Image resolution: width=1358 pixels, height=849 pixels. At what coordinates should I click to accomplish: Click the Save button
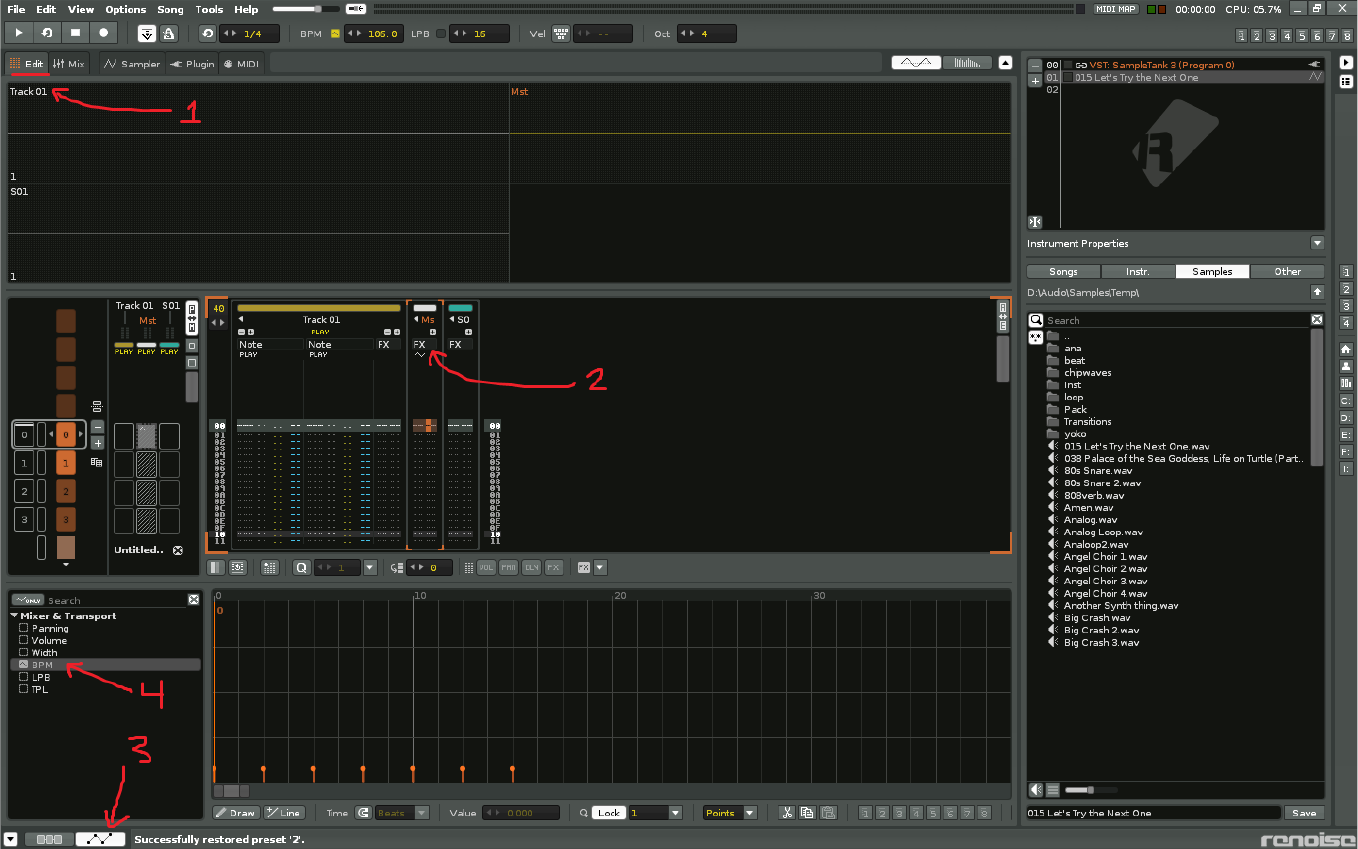(x=1303, y=813)
